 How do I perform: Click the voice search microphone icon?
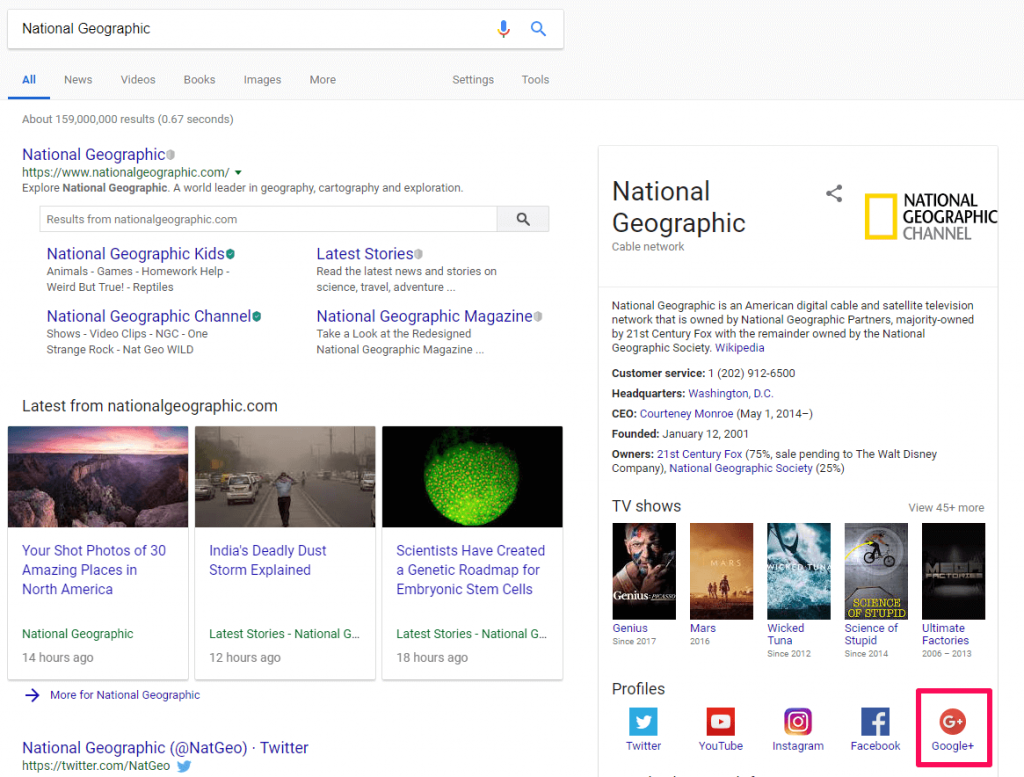point(503,29)
